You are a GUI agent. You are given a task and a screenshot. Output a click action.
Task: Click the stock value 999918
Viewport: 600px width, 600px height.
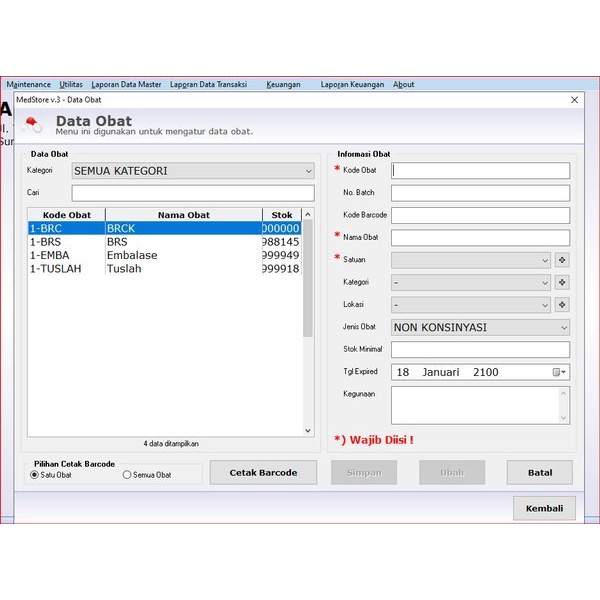pos(281,269)
